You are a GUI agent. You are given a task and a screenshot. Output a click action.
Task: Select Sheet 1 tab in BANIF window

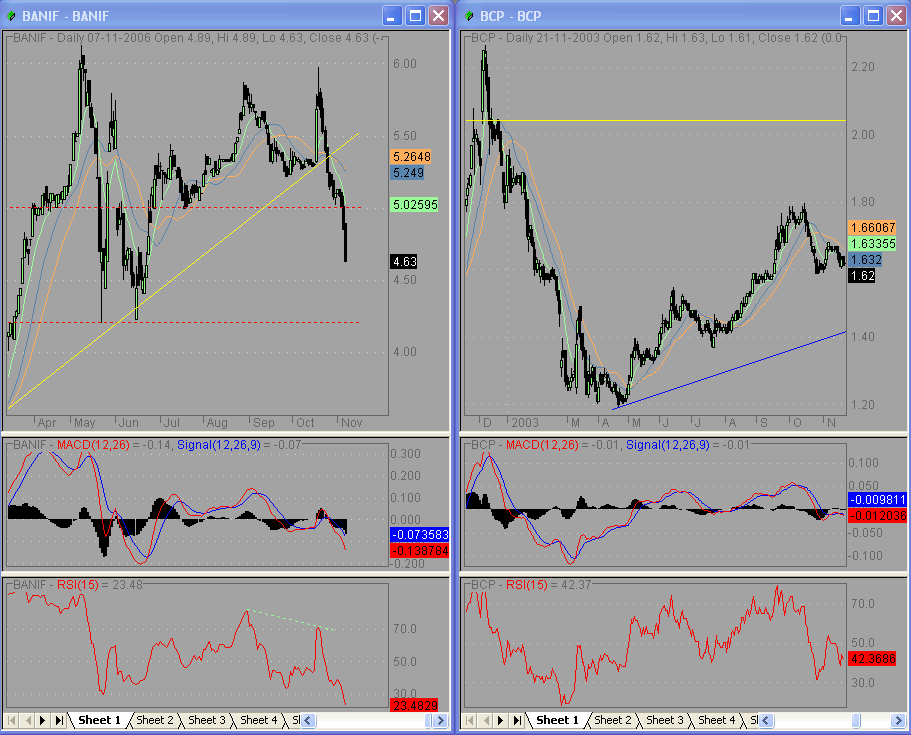[x=99, y=720]
